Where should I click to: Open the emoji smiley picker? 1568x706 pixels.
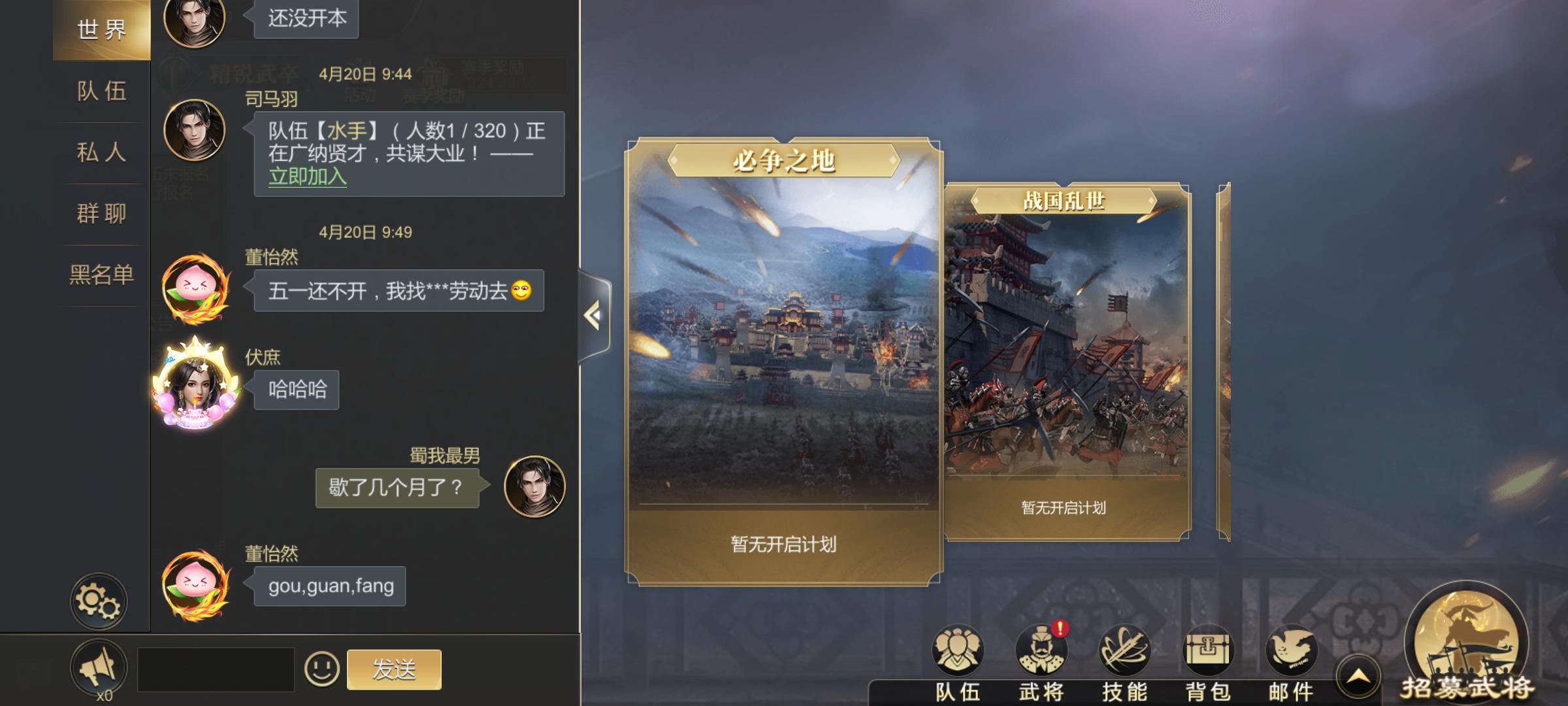tap(322, 669)
